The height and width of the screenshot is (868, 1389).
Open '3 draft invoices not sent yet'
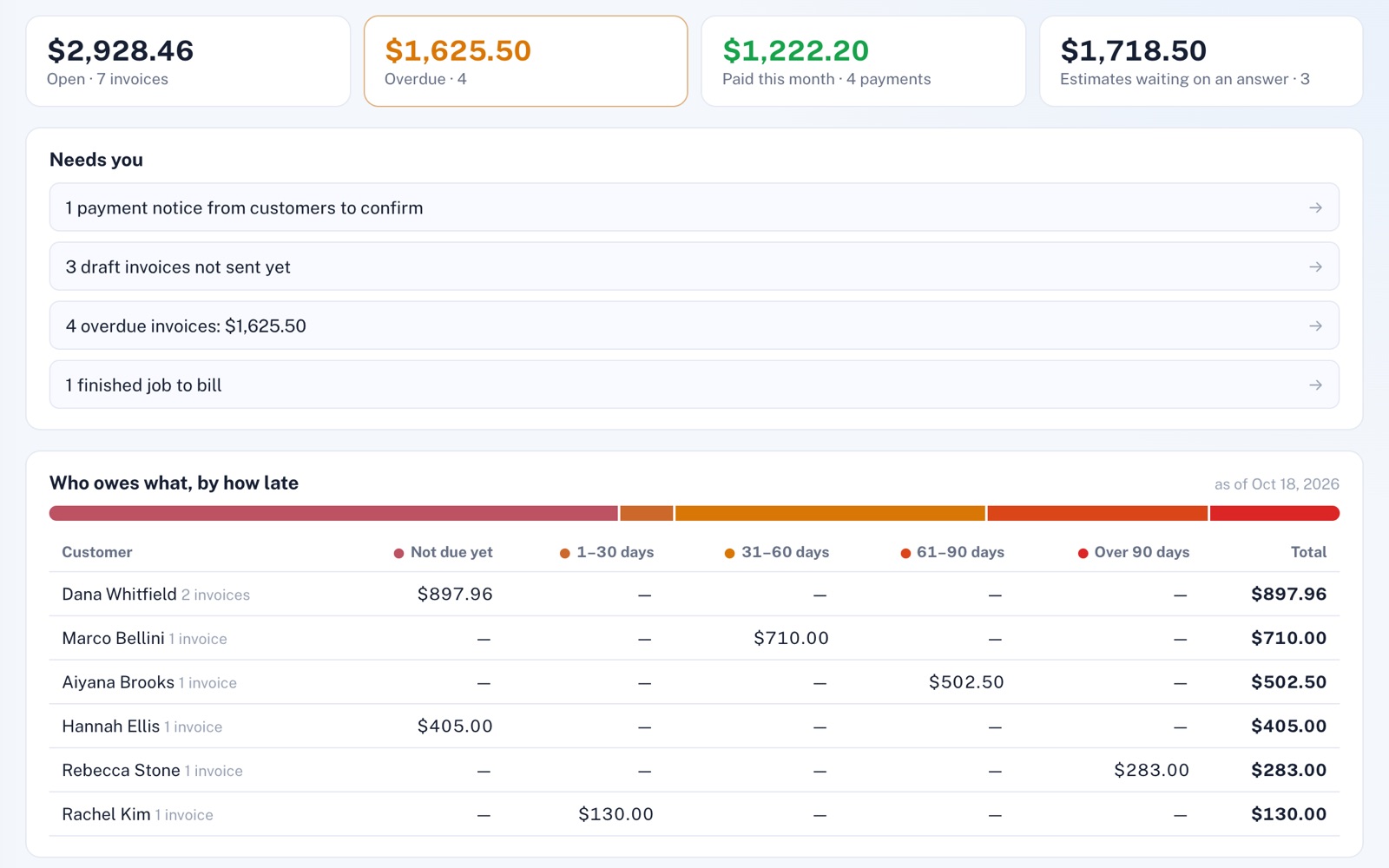[x=694, y=266]
